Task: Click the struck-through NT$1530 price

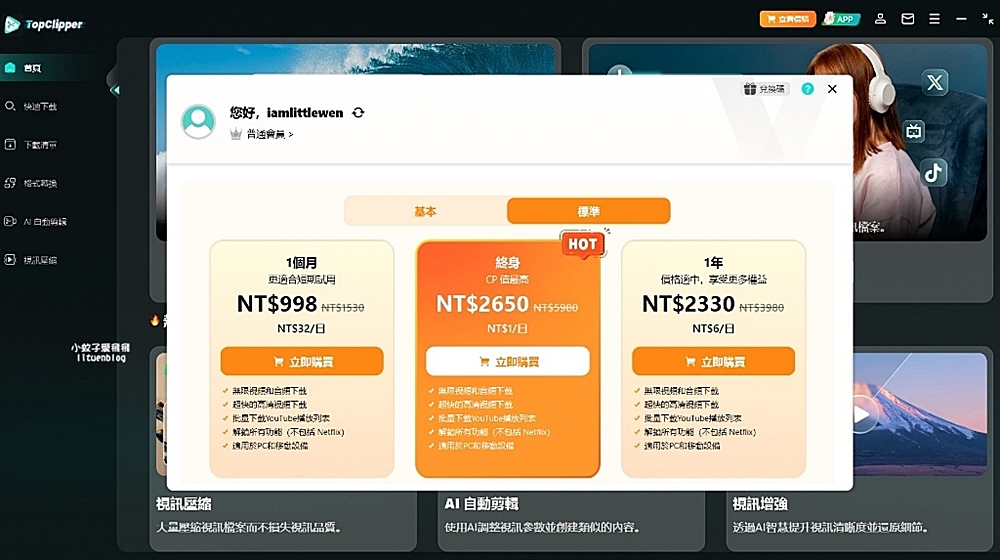Action: (342, 307)
